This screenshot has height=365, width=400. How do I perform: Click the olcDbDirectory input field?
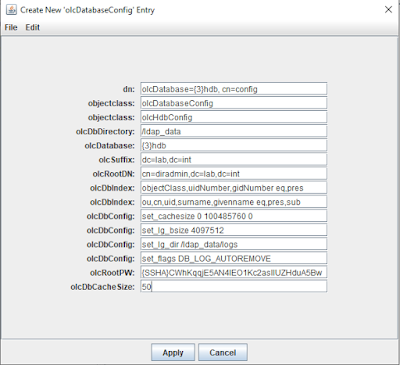point(233,131)
